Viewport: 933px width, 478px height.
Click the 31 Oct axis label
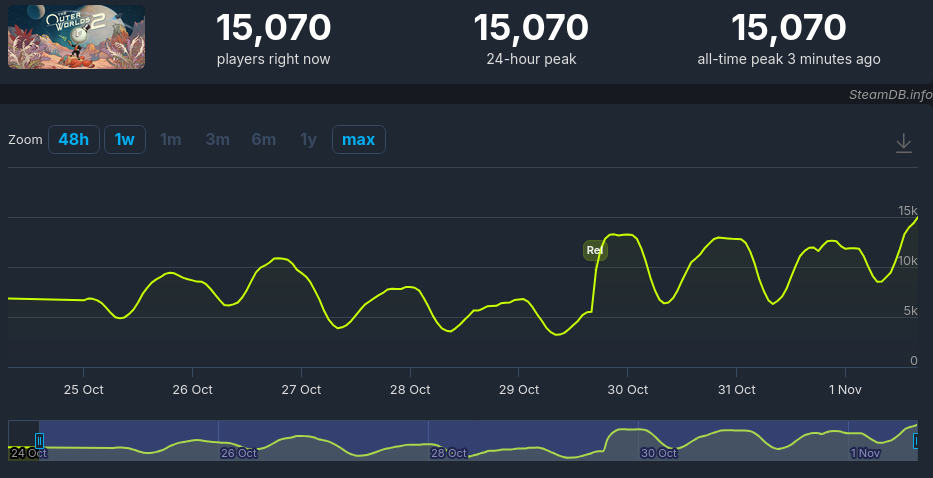tap(737, 390)
